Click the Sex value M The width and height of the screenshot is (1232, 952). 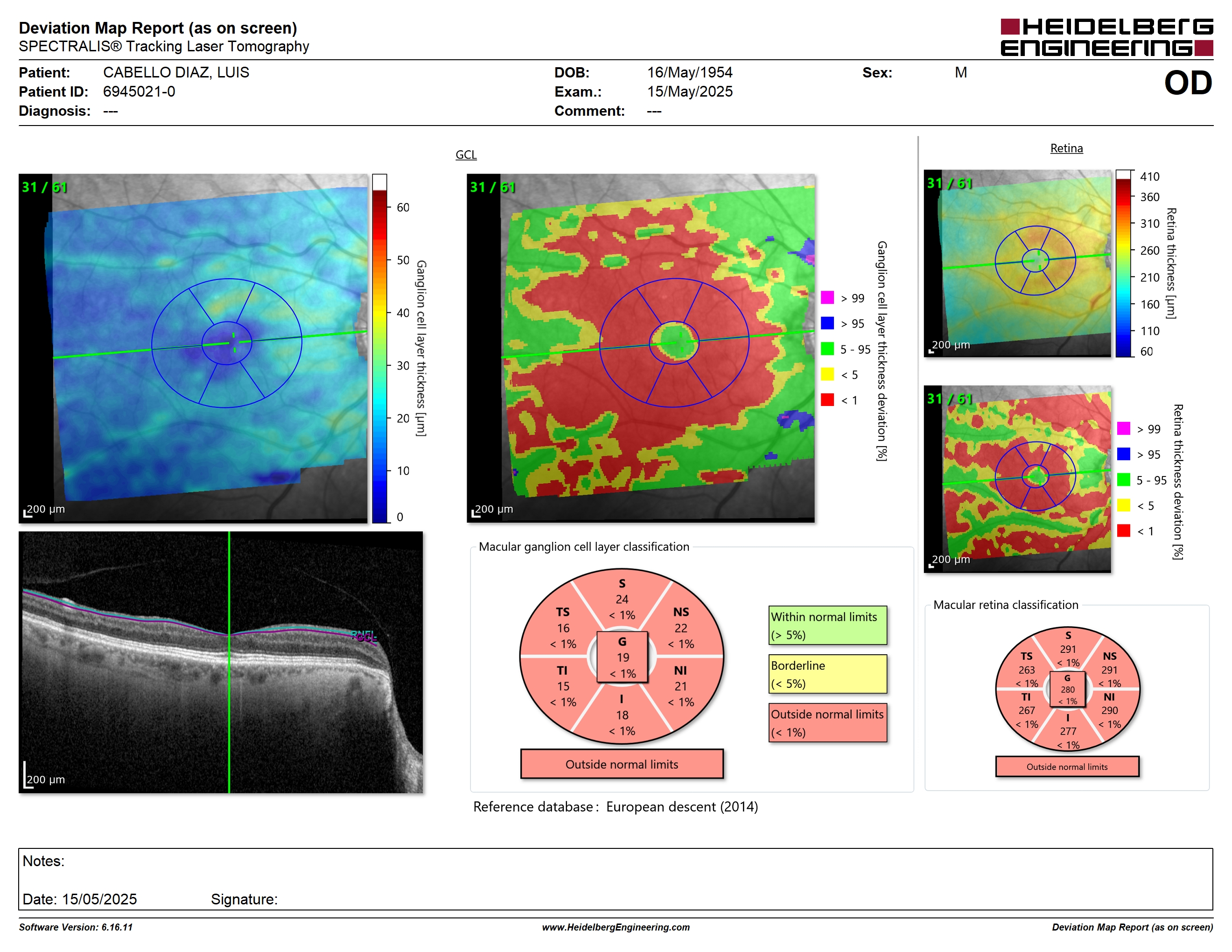(x=961, y=72)
